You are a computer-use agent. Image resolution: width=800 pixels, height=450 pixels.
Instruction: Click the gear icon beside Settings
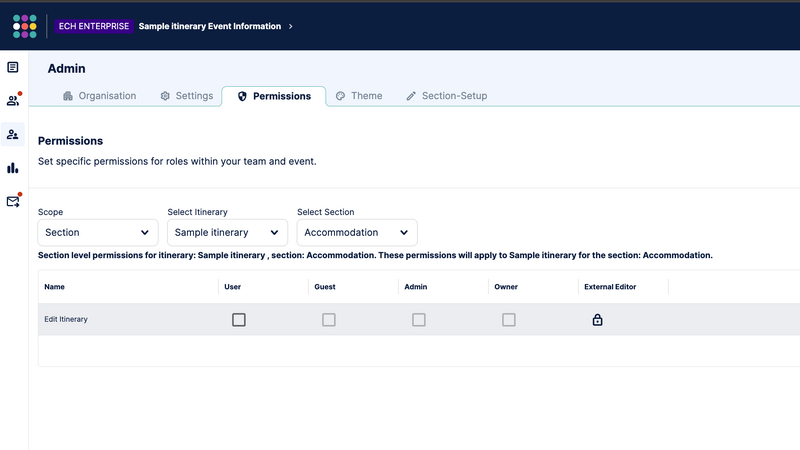(165, 96)
